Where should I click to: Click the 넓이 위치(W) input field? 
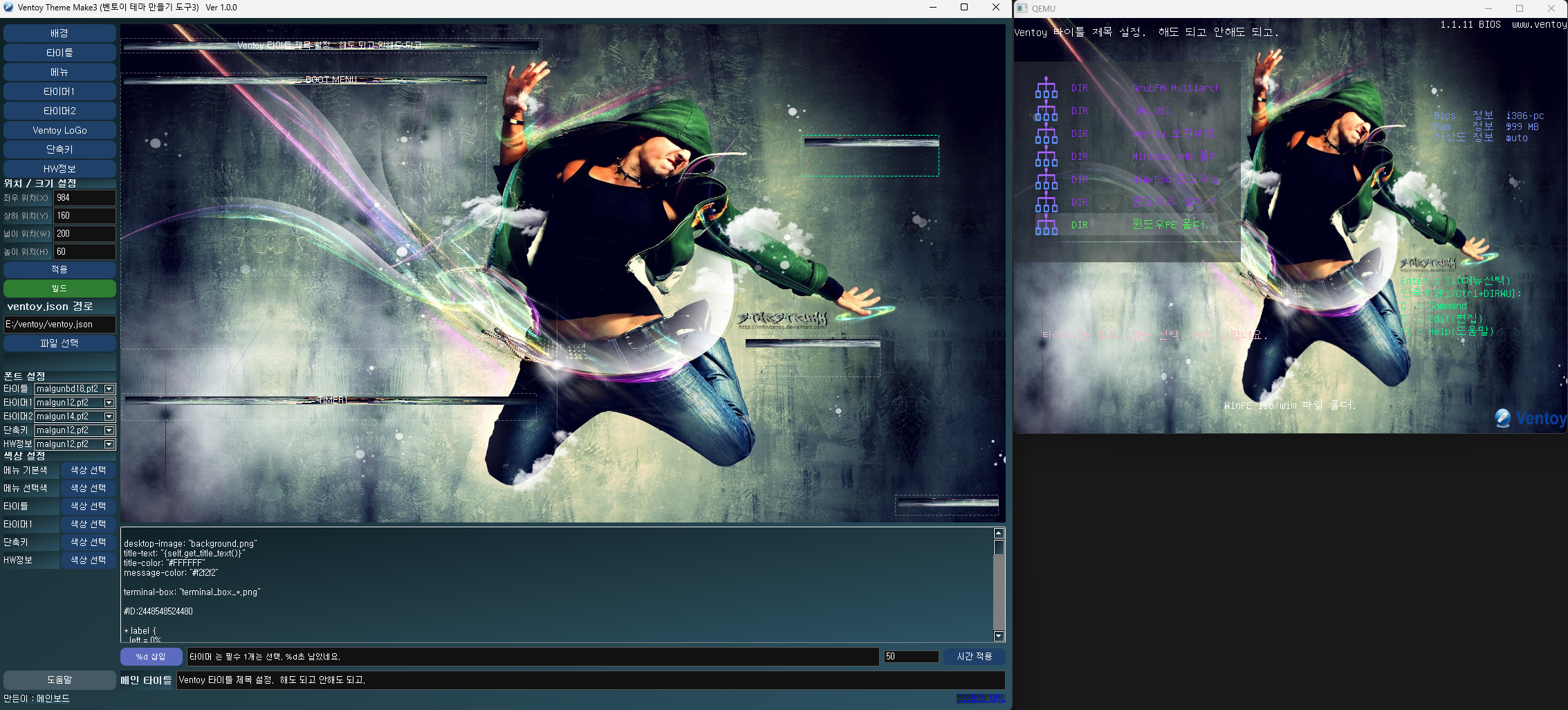[x=85, y=234]
